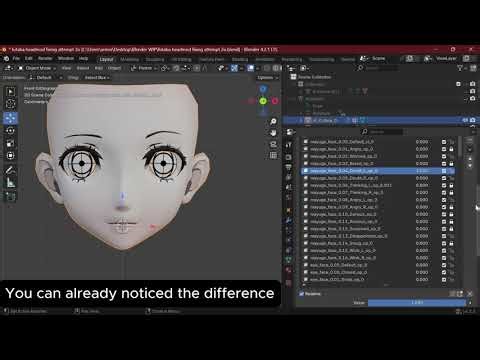The height and width of the screenshot is (360, 480).
Task: Open the Tool properties tab
Action: point(289,145)
